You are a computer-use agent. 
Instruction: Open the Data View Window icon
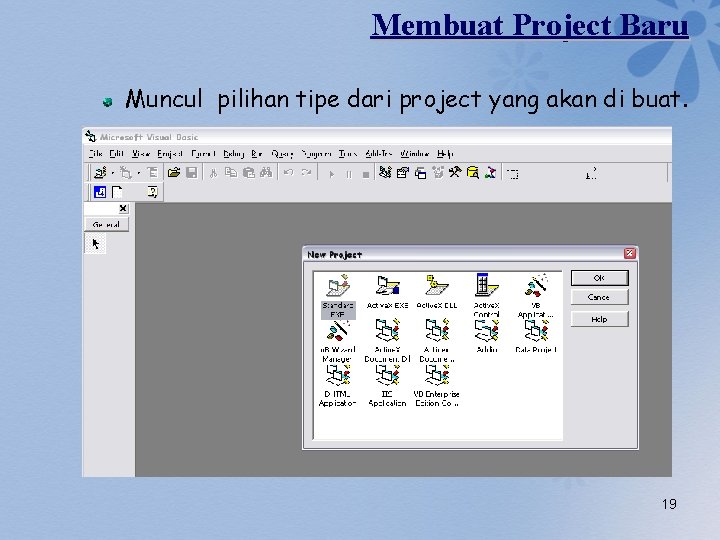[x=472, y=173]
